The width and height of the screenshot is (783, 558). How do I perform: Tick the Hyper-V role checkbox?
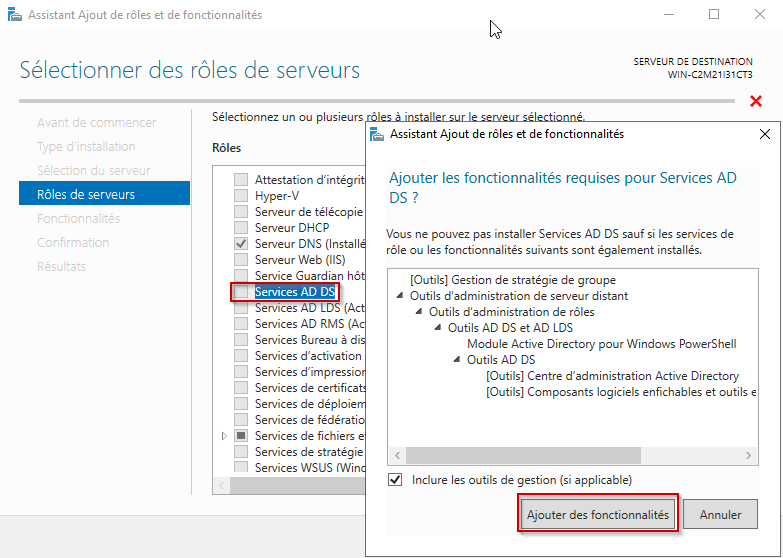[241, 196]
